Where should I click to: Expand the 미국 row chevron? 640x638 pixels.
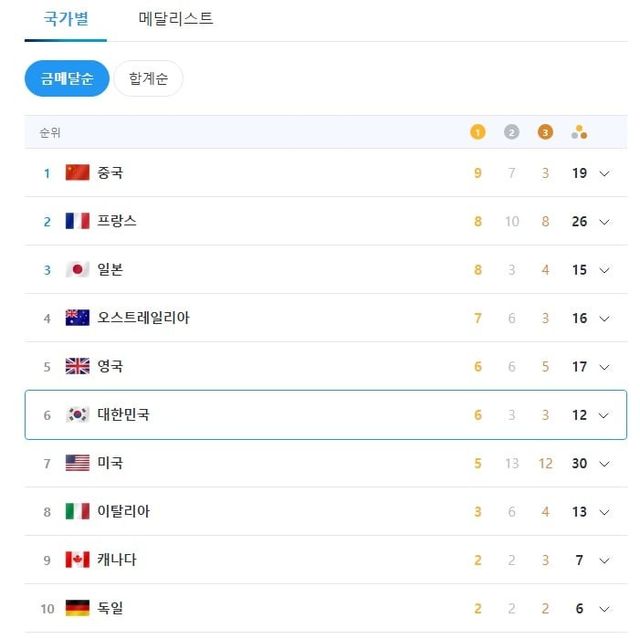click(604, 463)
